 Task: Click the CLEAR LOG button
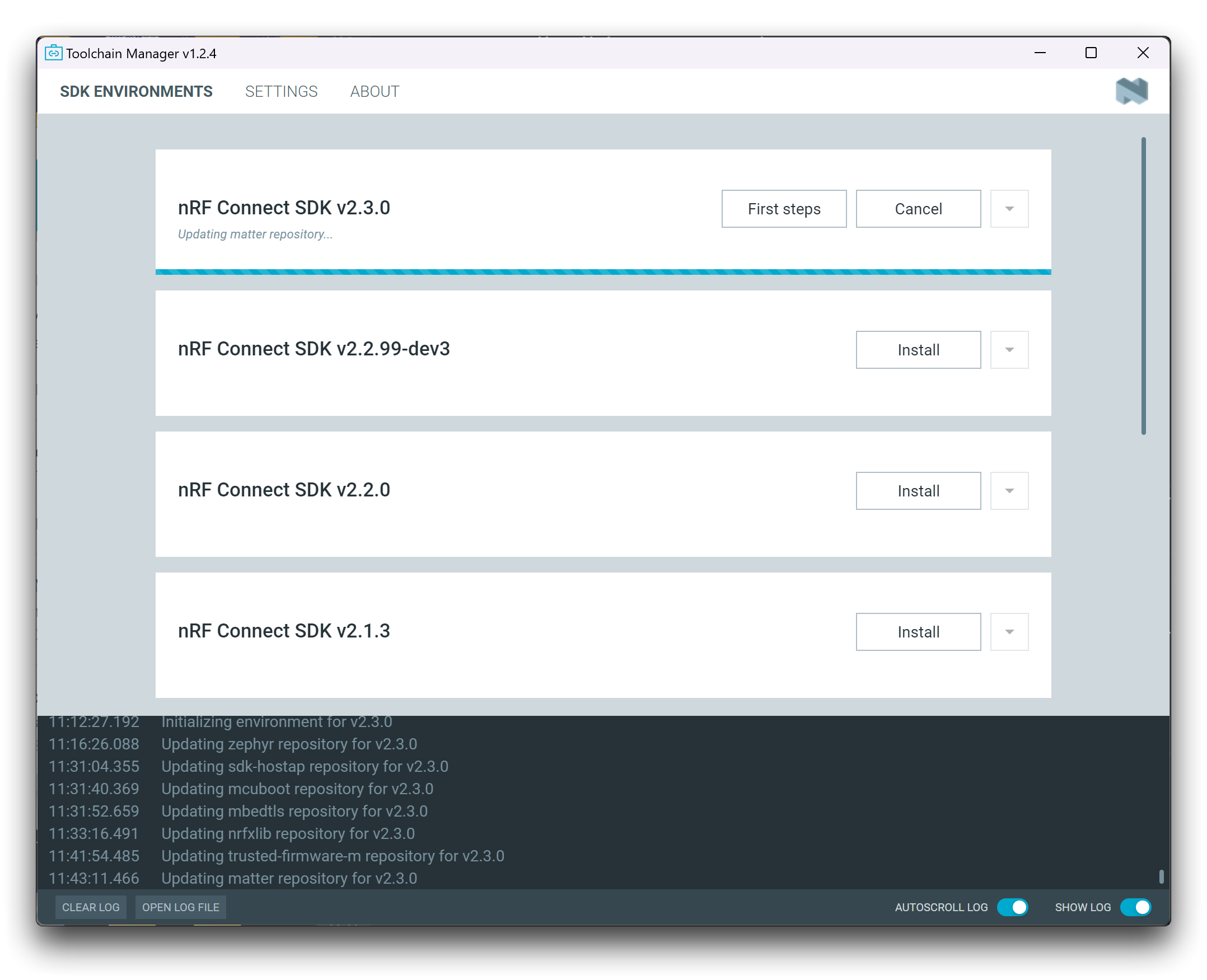point(91,907)
